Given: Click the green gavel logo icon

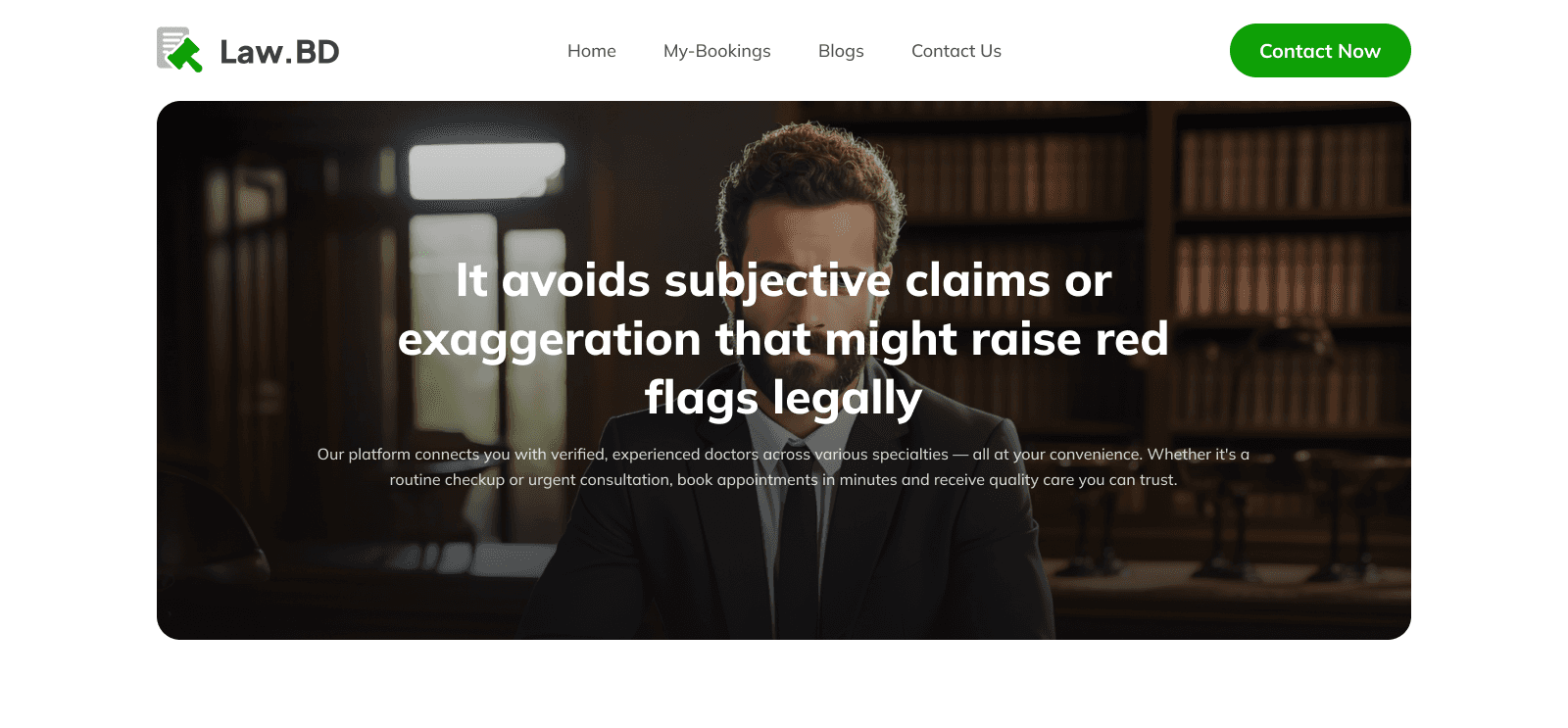Looking at the screenshot, I should (180, 50).
